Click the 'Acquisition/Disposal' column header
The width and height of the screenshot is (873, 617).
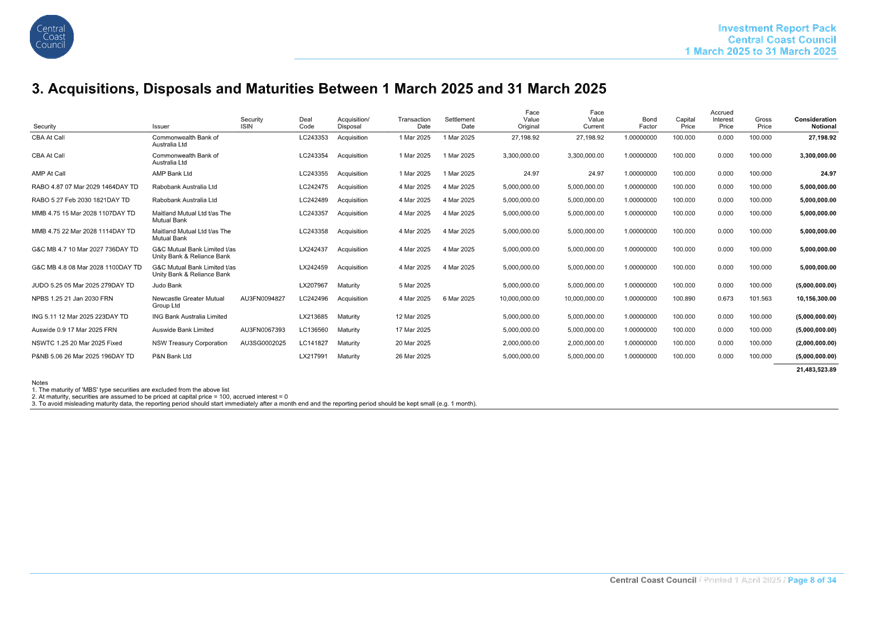click(354, 123)
